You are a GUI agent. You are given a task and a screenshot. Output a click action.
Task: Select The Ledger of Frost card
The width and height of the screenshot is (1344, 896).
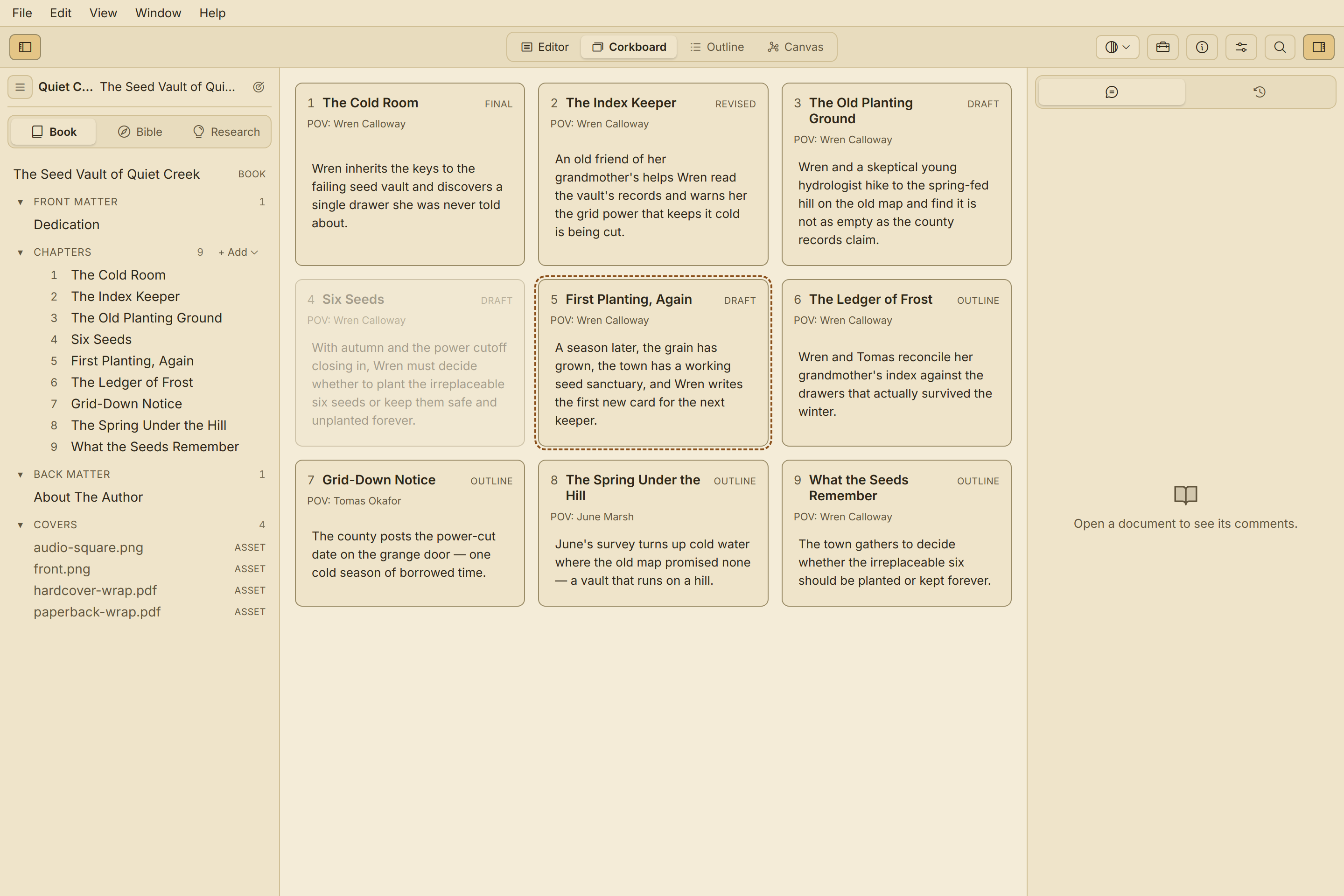[896, 363]
